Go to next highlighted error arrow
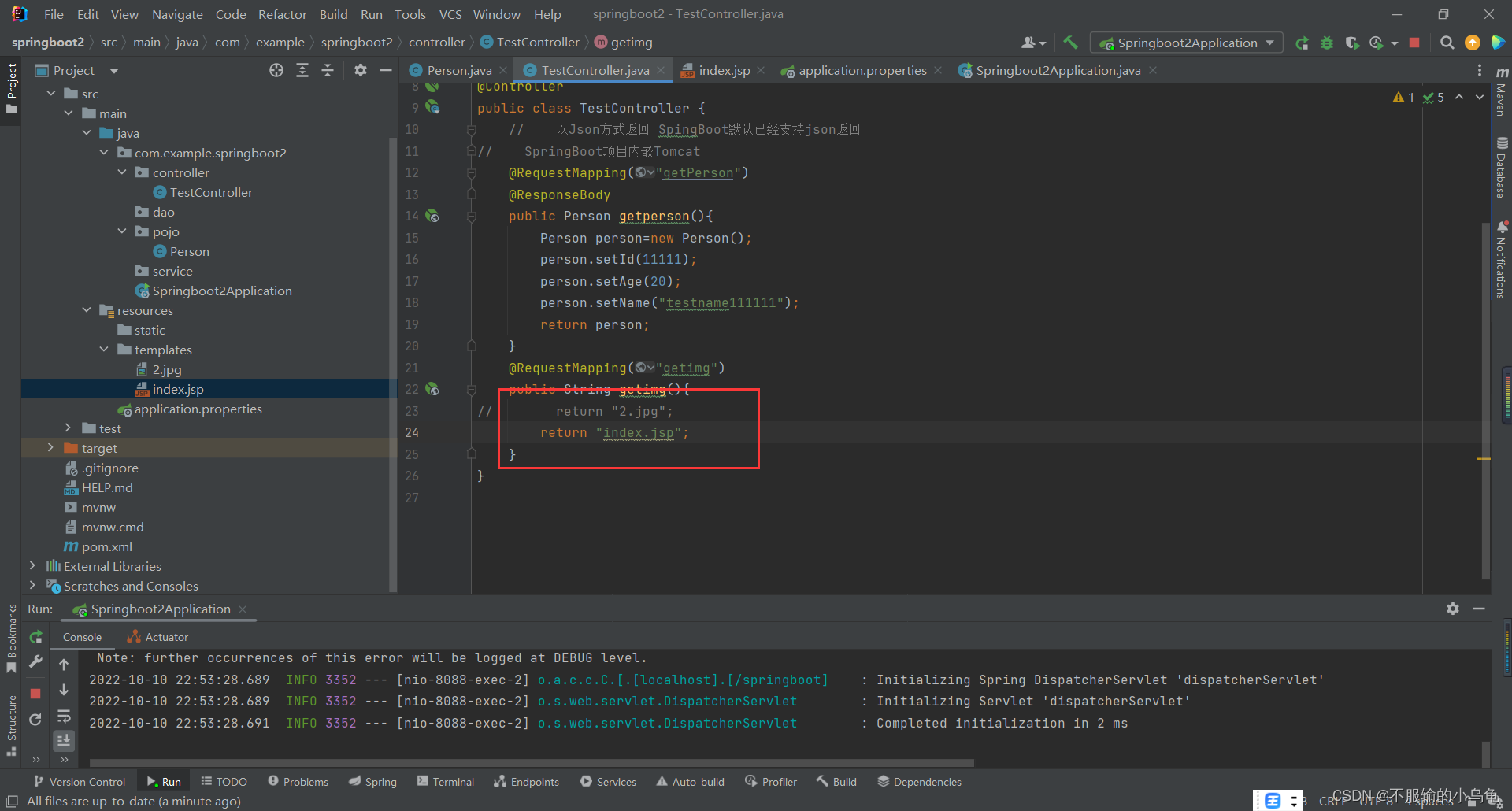The height and width of the screenshot is (811, 1512). (1480, 97)
